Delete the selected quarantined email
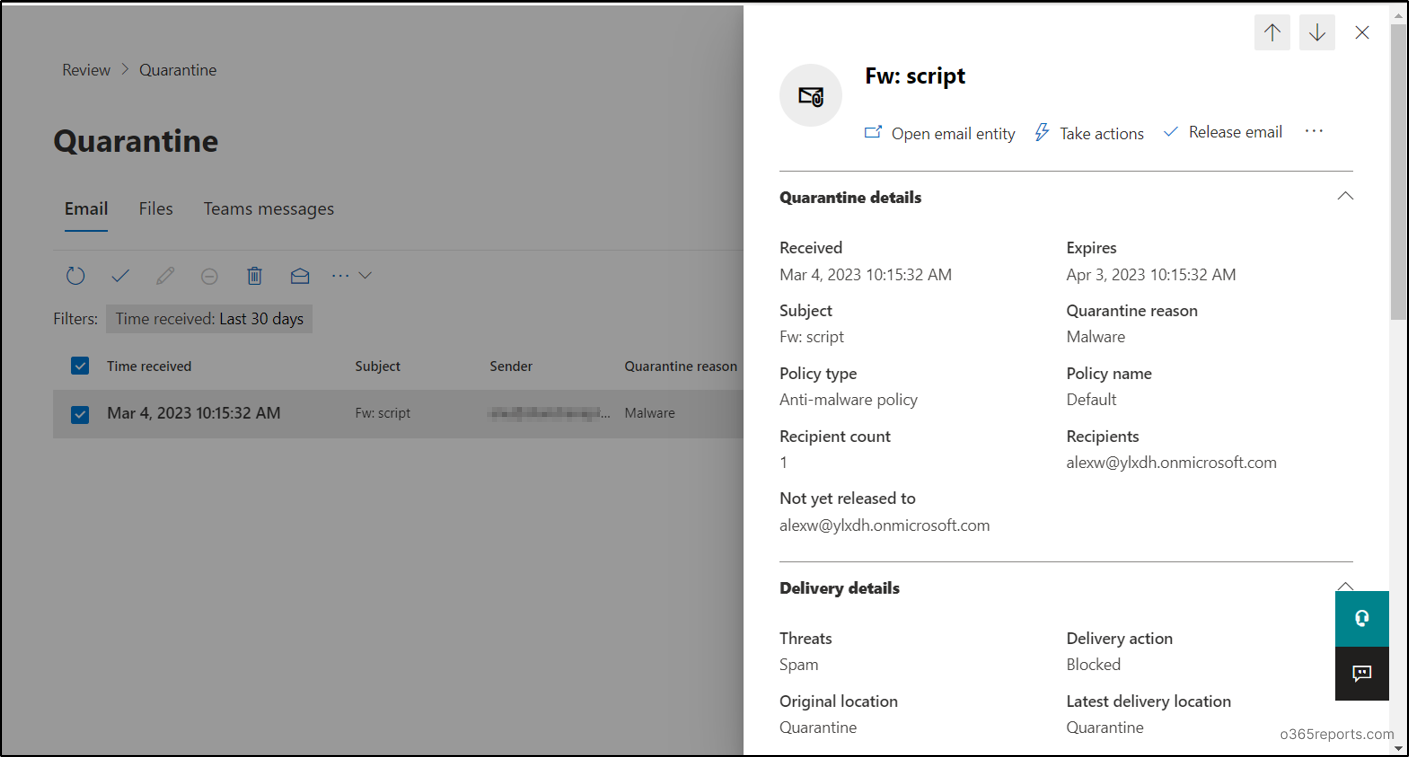Image resolution: width=1409 pixels, height=757 pixels. tap(254, 275)
